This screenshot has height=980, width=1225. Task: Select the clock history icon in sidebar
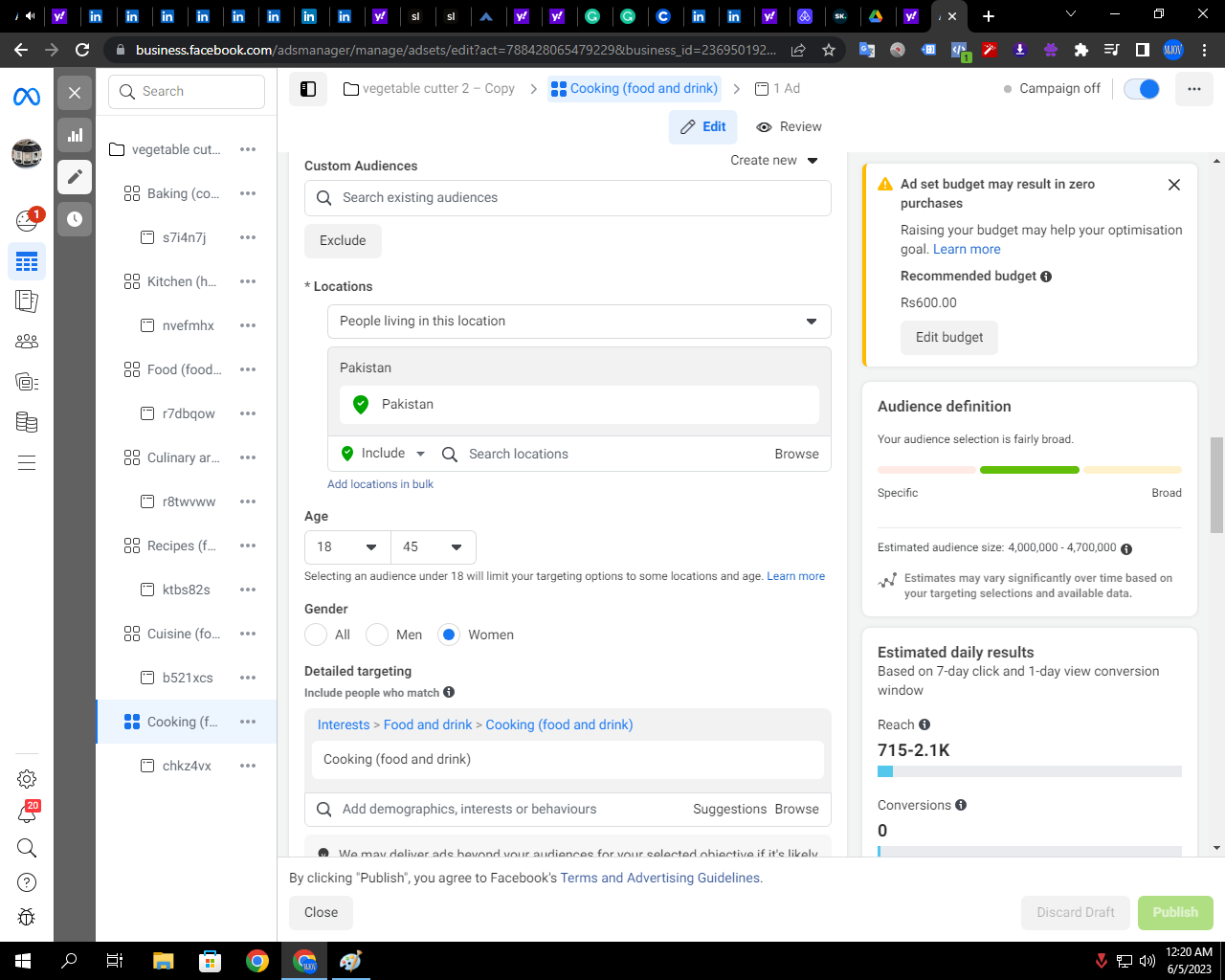75,219
